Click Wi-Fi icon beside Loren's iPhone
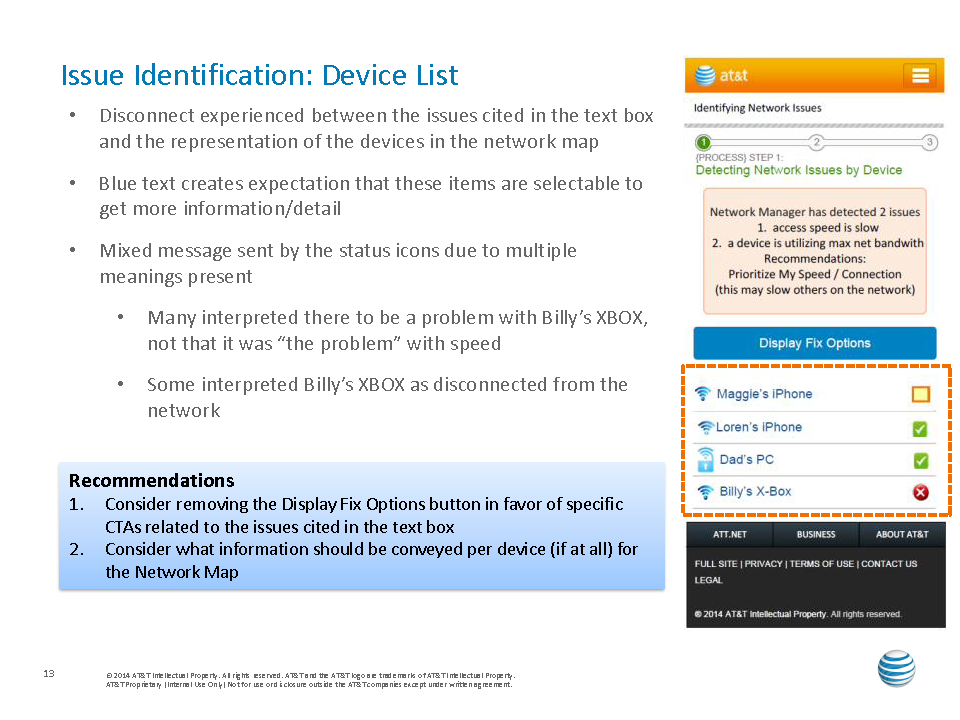The width and height of the screenshot is (960, 720). coord(706,427)
